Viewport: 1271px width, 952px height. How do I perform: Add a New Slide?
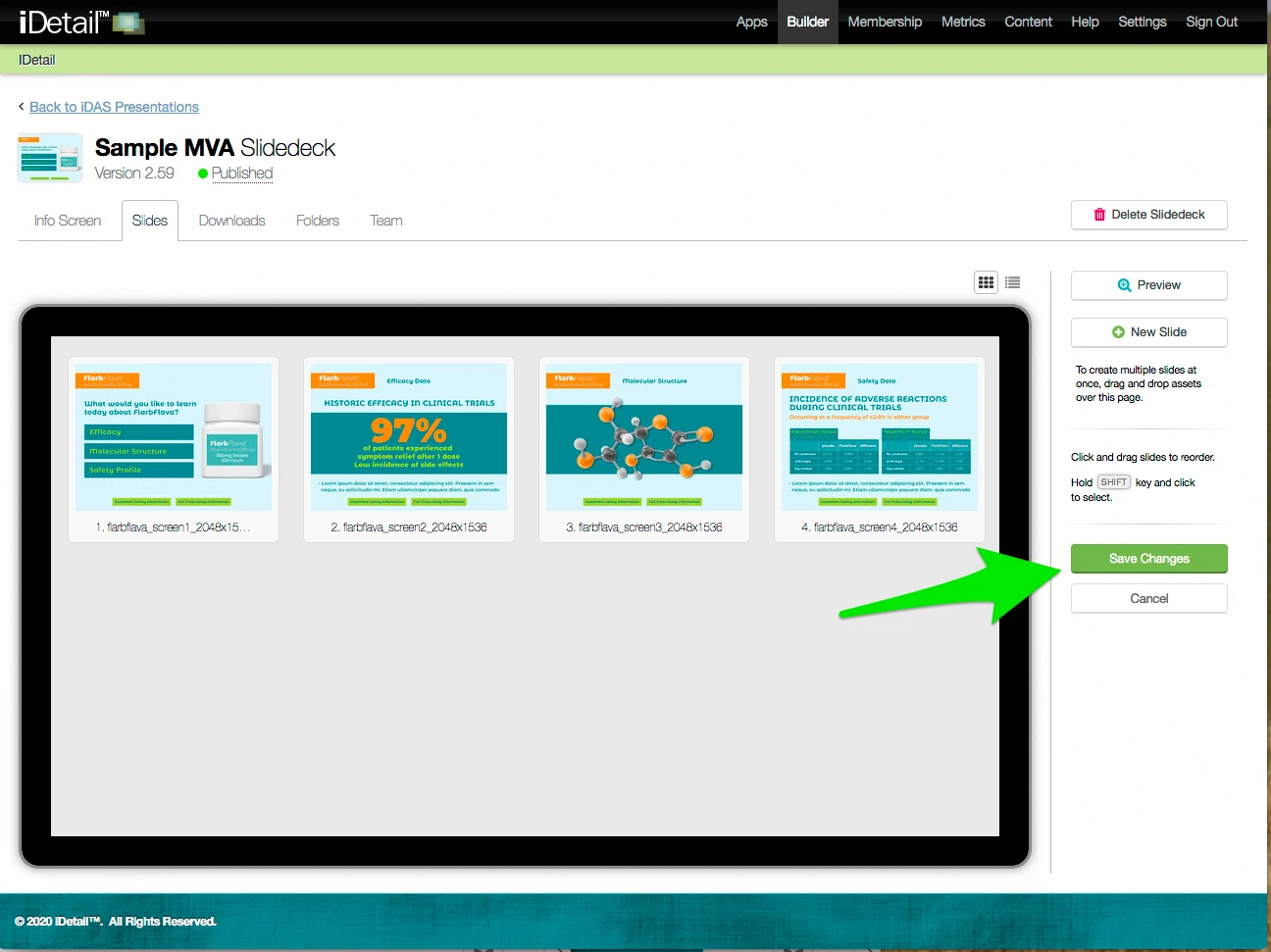[1149, 332]
